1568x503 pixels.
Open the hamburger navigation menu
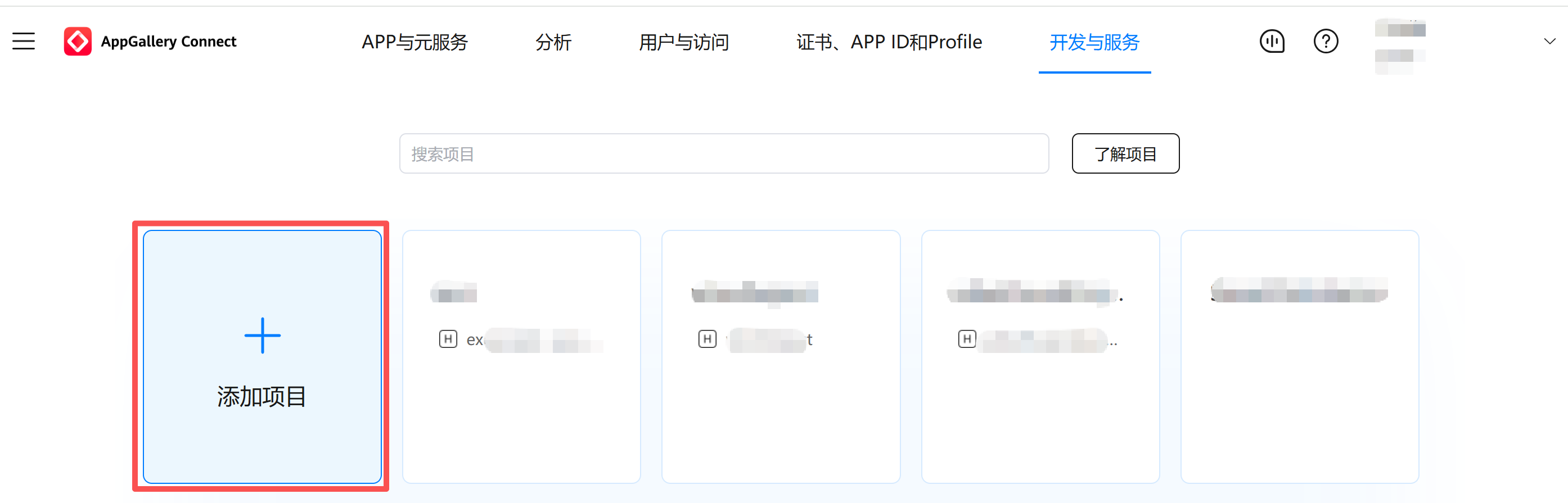click(x=24, y=42)
